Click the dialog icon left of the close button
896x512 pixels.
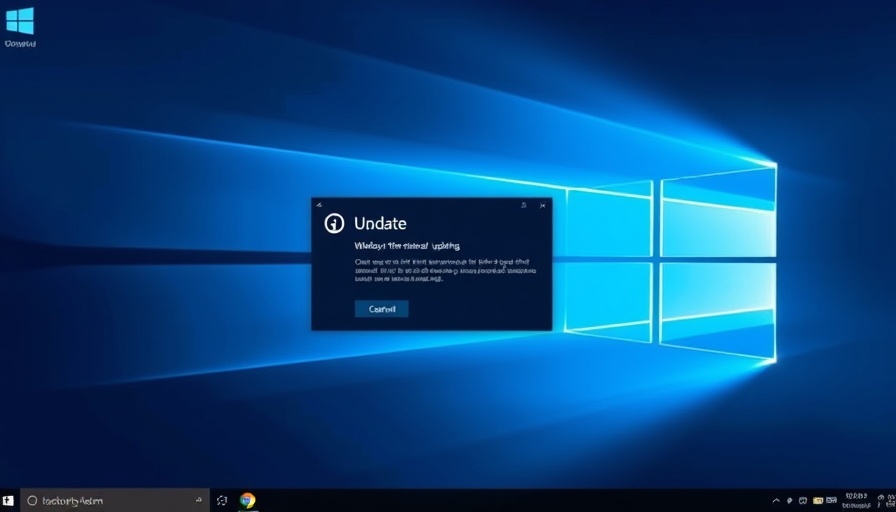pos(523,205)
